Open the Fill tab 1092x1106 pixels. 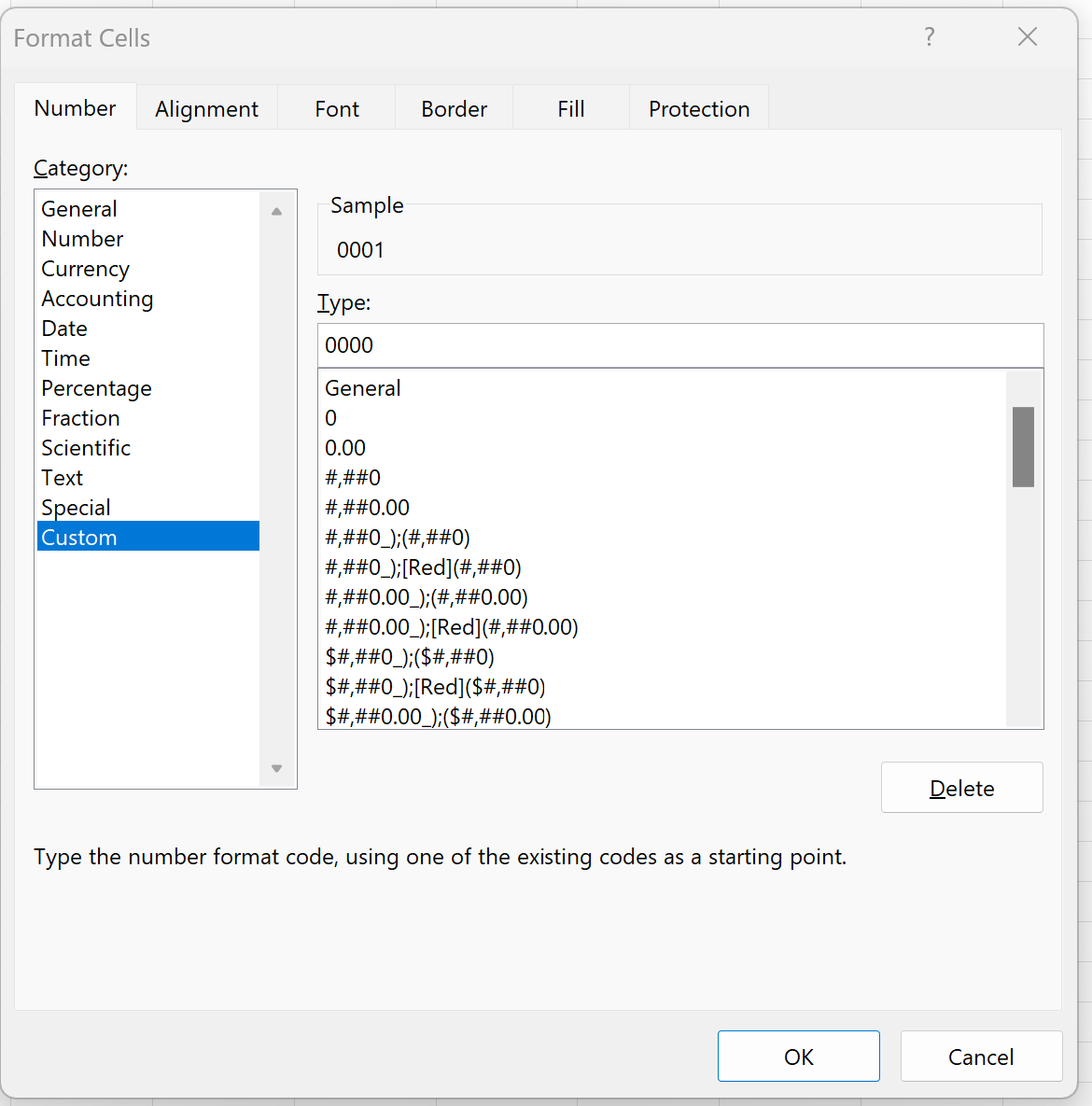(x=571, y=109)
